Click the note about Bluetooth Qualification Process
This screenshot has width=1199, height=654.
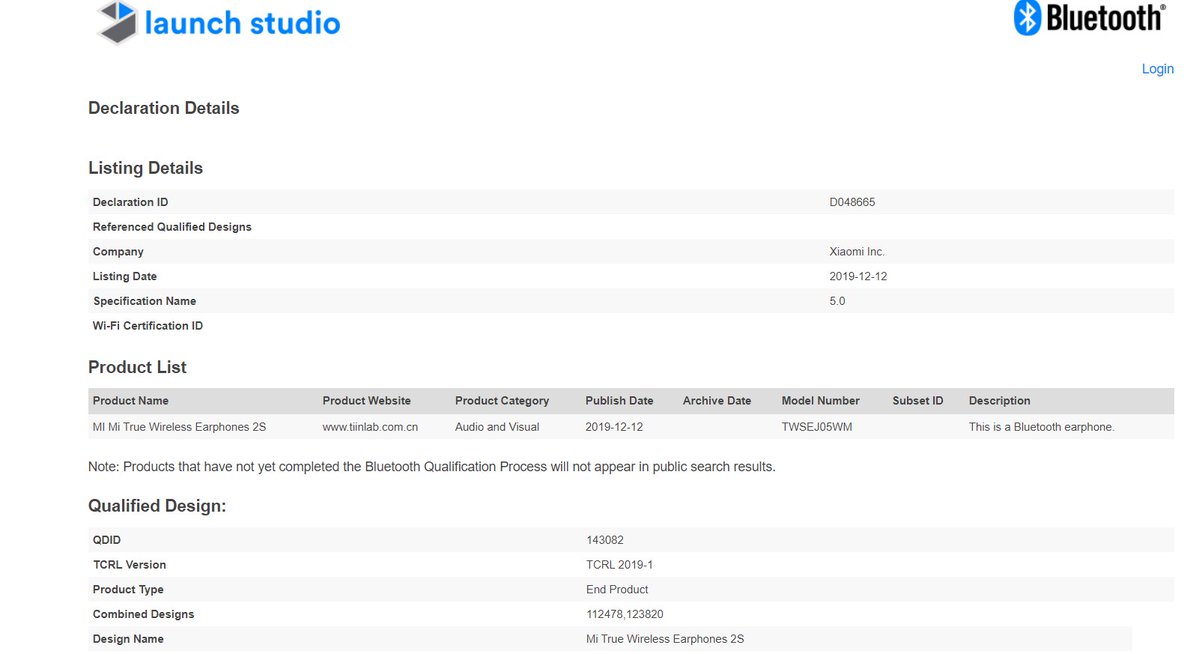point(431,467)
